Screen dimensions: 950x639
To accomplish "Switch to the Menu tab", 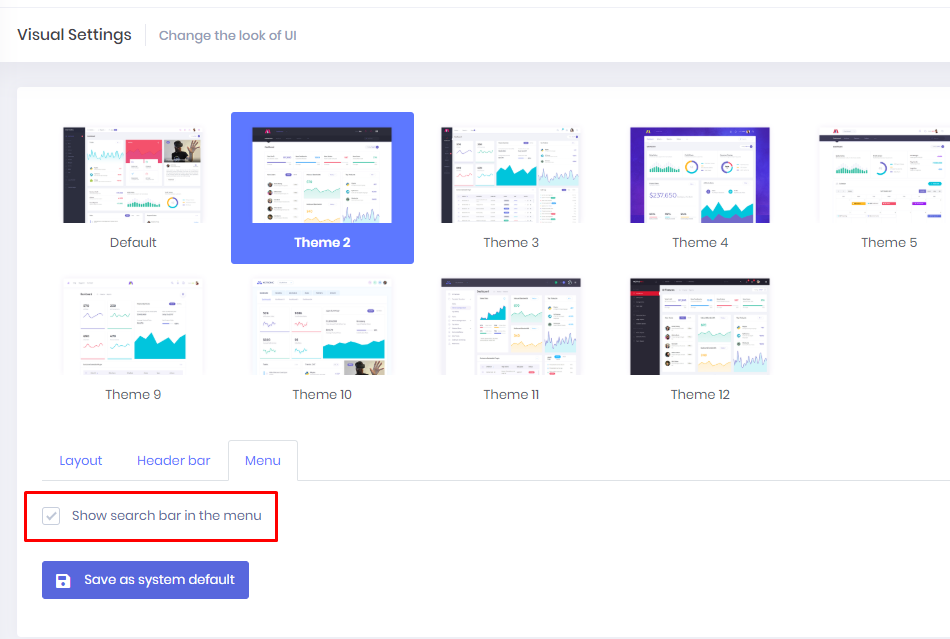I will (263, 461).
